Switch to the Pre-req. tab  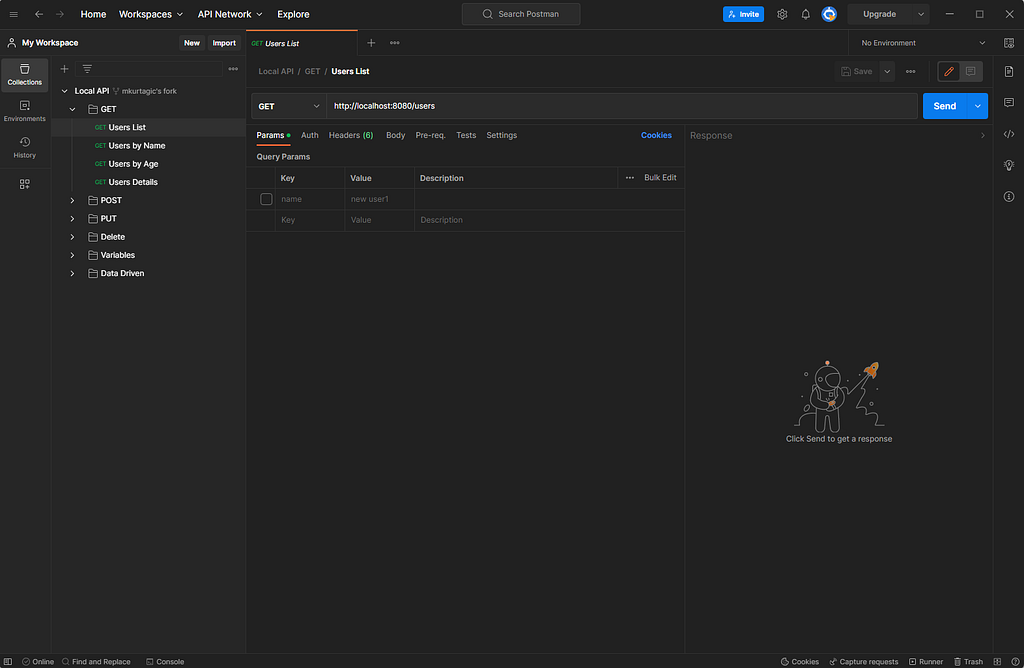coord(430,135)
